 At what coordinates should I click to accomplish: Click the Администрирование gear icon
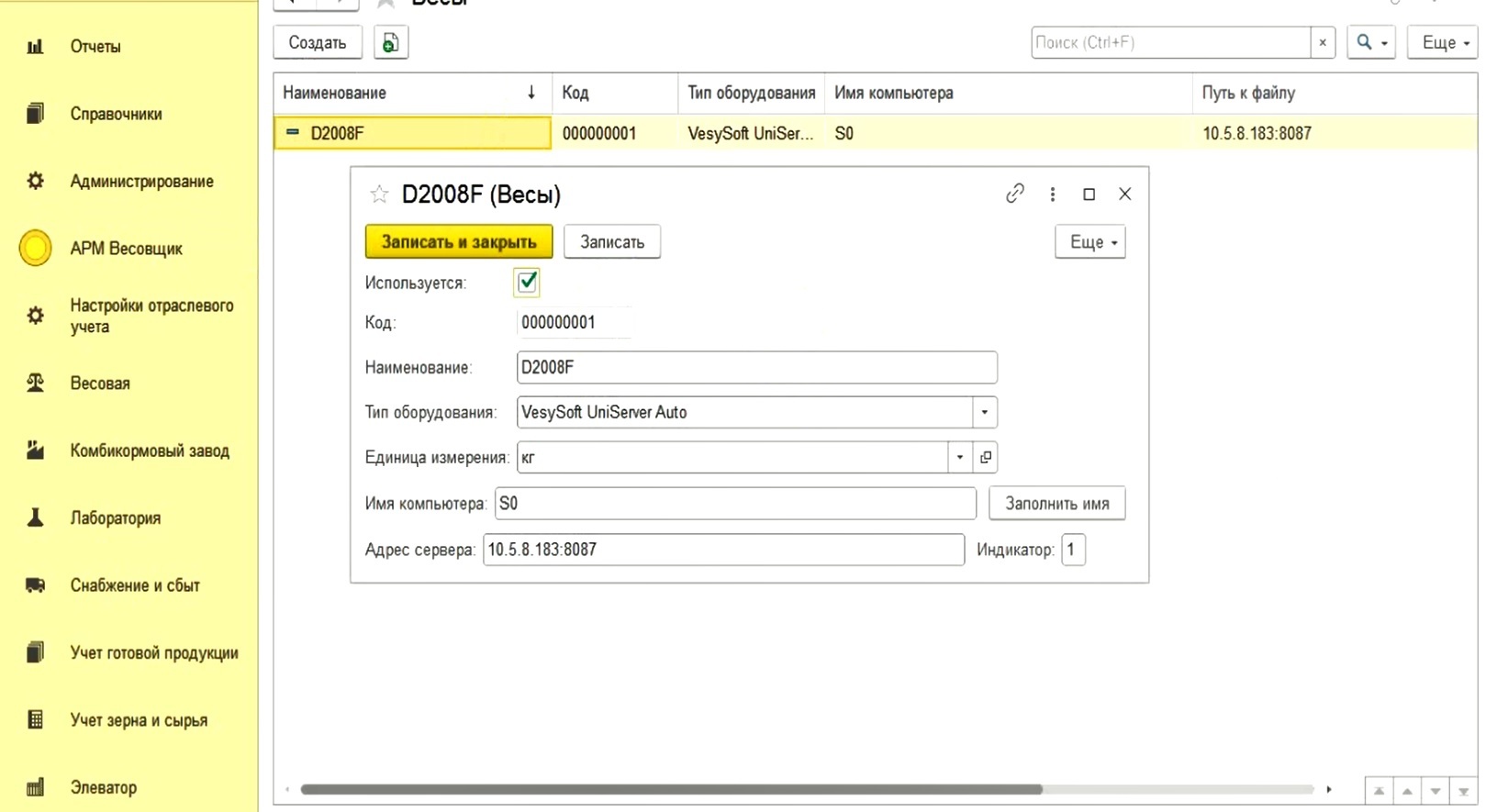point(35,181)
